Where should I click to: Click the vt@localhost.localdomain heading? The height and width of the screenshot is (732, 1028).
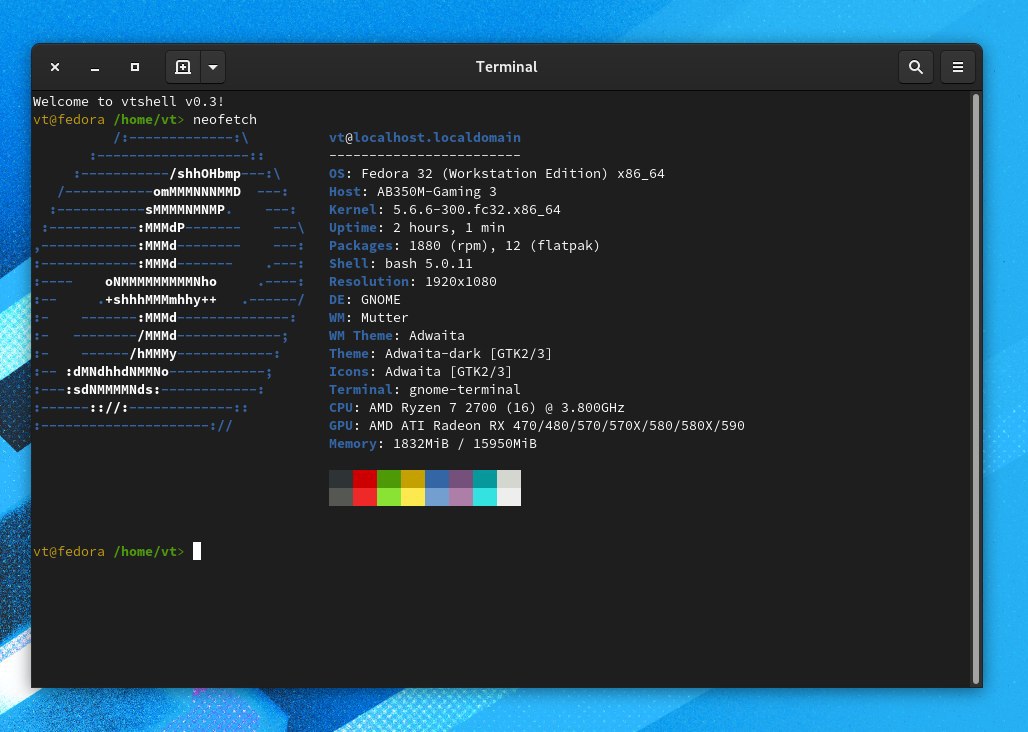[425, 137]
